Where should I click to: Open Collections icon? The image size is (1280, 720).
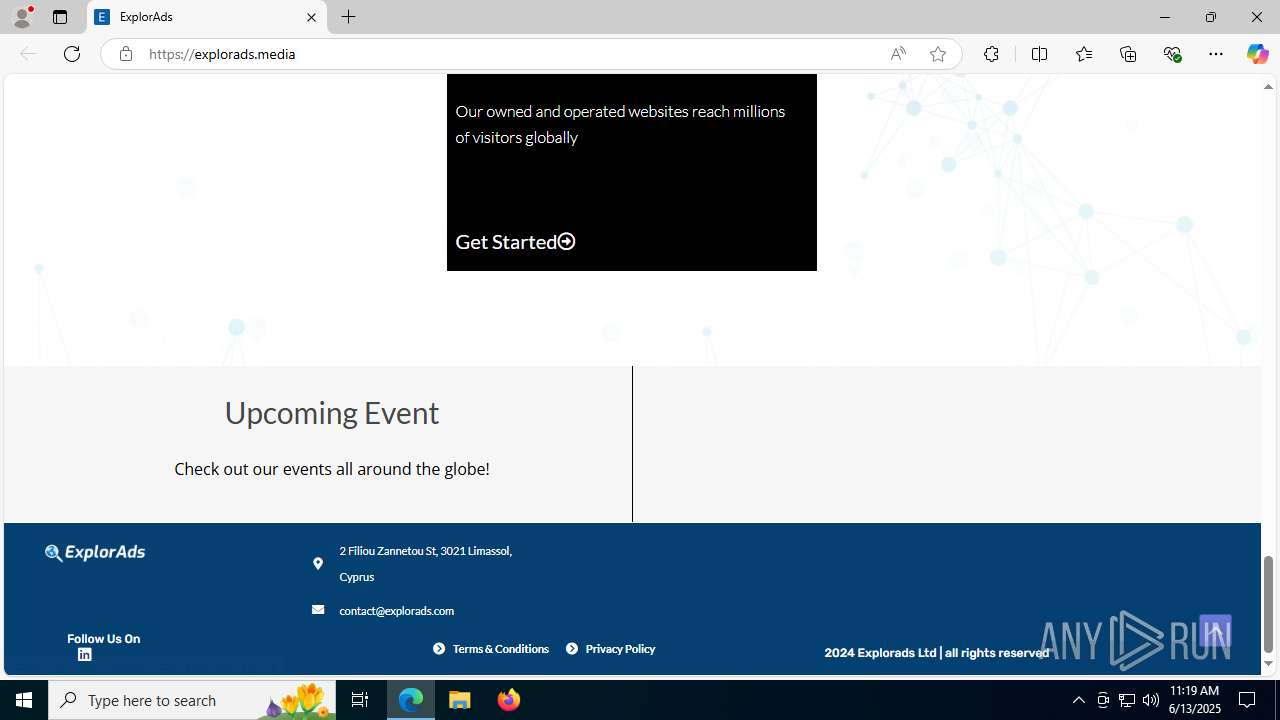pos(1128,54)
